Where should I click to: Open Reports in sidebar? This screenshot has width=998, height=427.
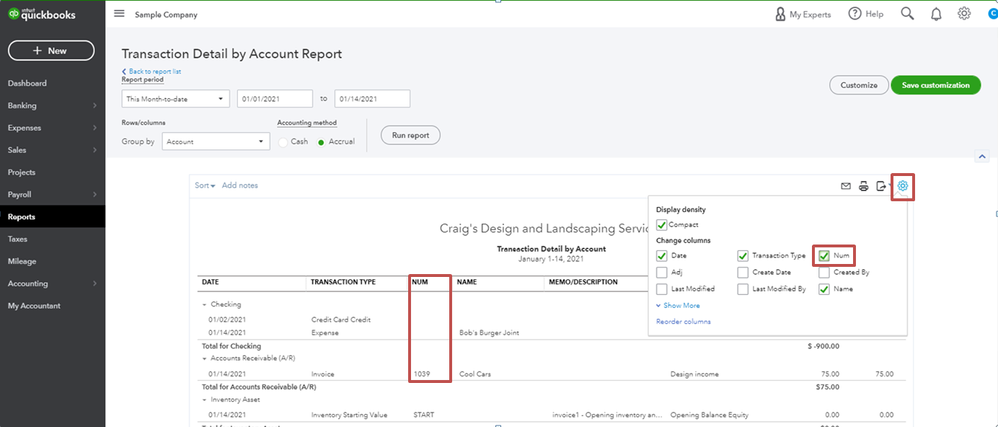point(52,217)
